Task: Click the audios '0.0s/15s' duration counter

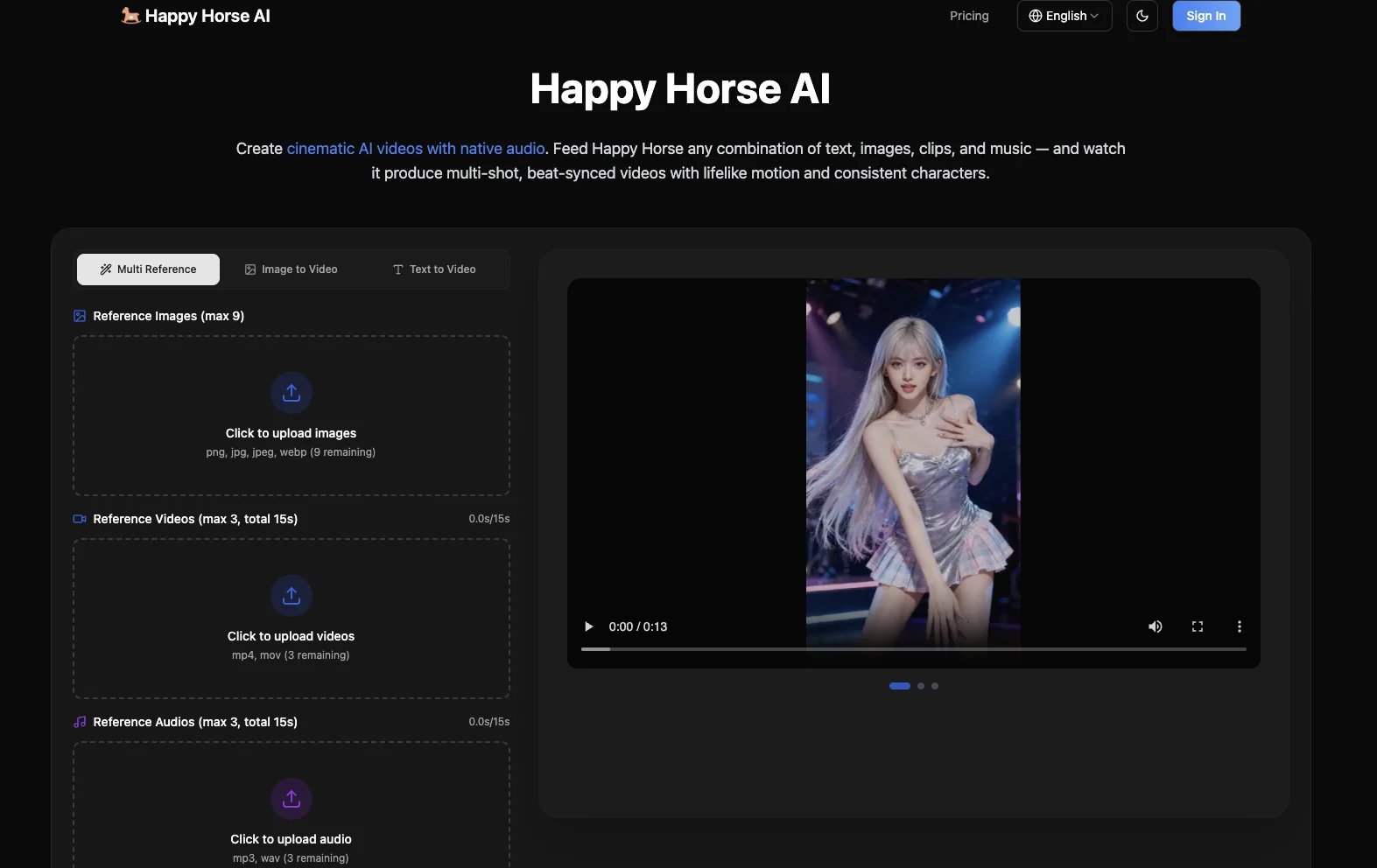Action: point(489,722)
